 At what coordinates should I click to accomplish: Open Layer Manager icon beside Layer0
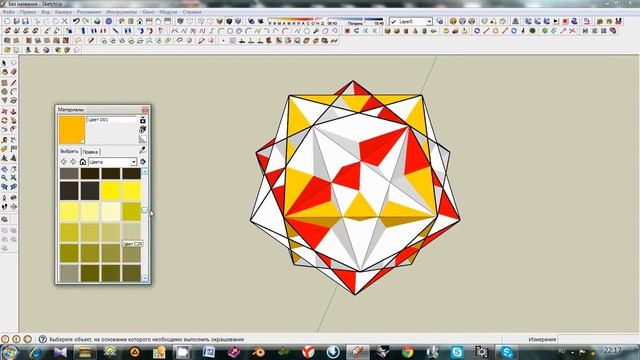[x=440, y=21]
